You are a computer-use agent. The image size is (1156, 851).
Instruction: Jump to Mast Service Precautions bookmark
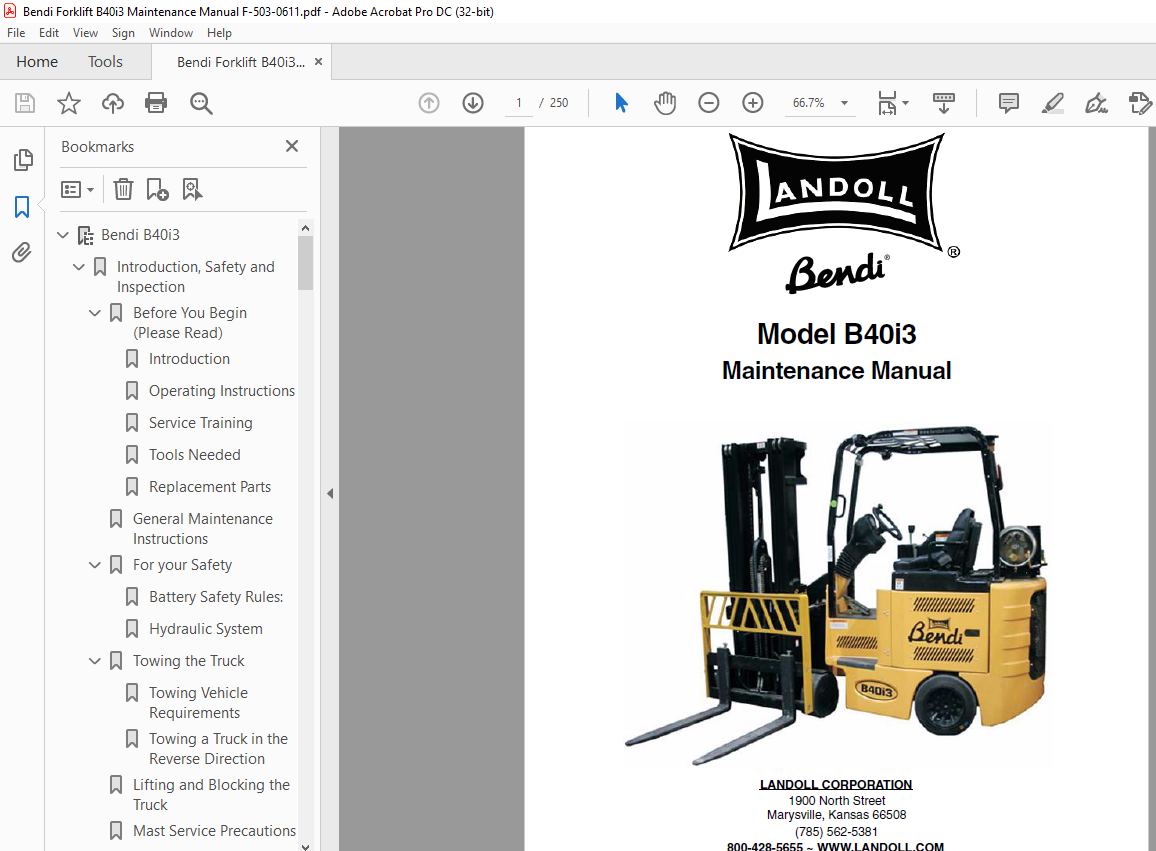click(215, 831)
